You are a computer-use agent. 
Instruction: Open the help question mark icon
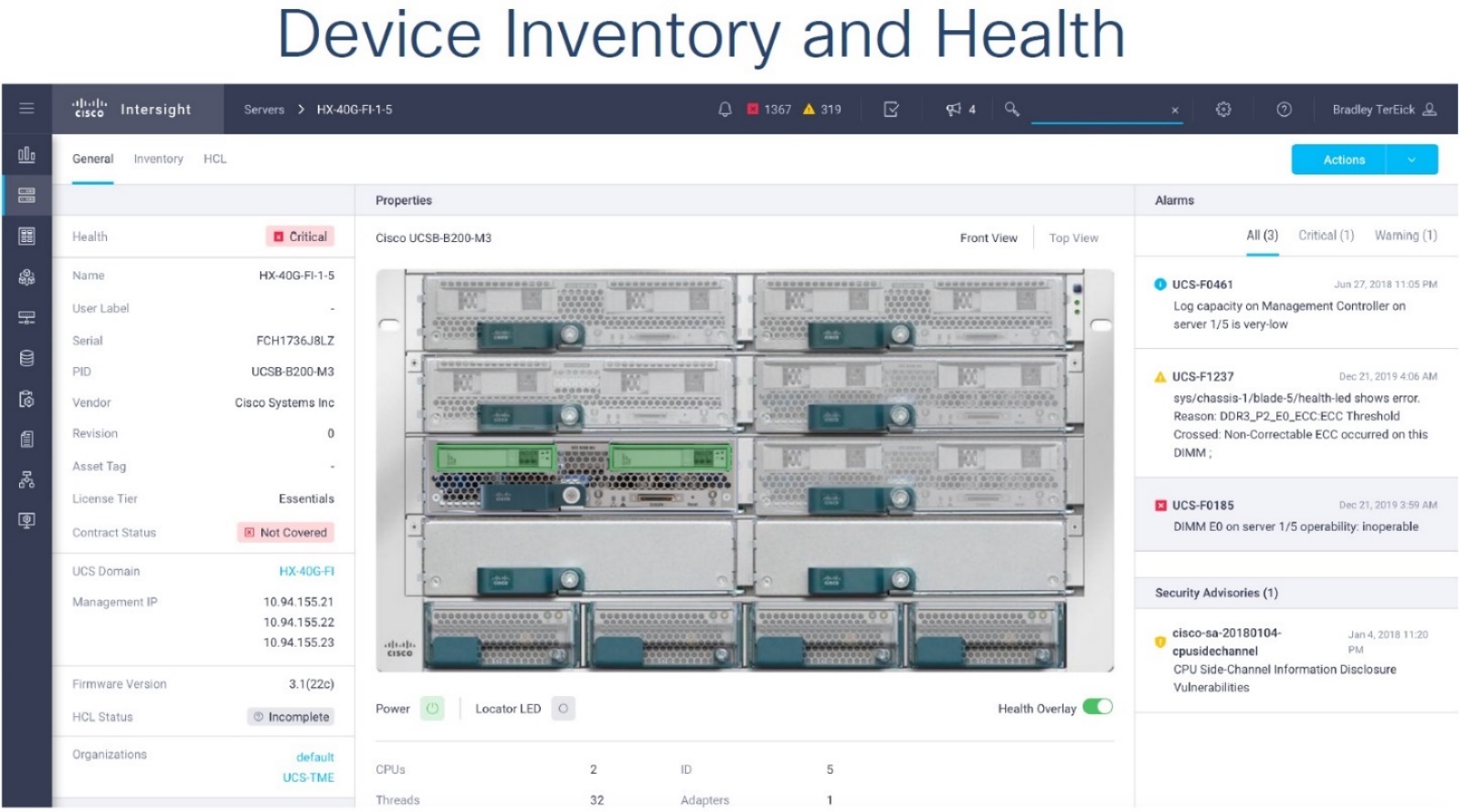click(x=1284, y=109)
